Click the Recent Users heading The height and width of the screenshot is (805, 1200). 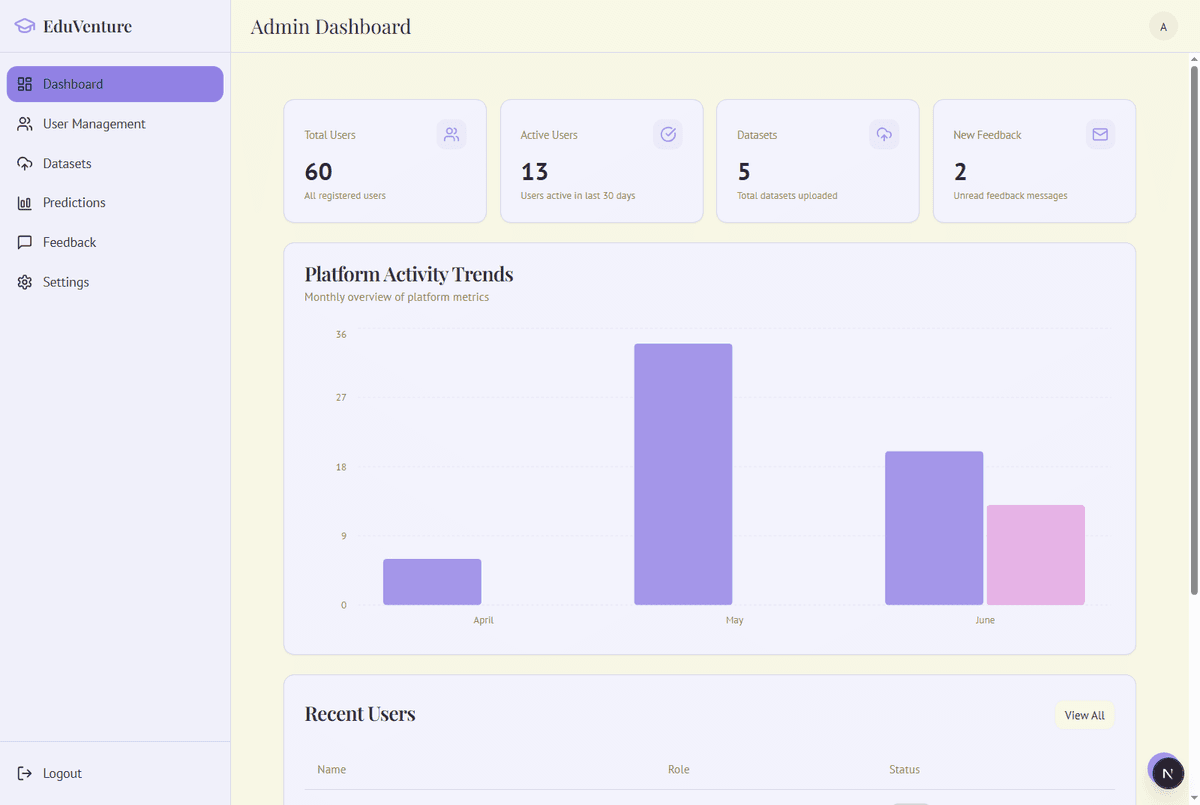[360, 714]
